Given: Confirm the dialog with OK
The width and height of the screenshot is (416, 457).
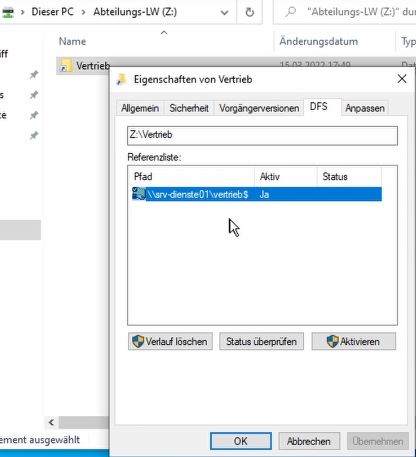Looking at the screenshot, I should (241, 441).
